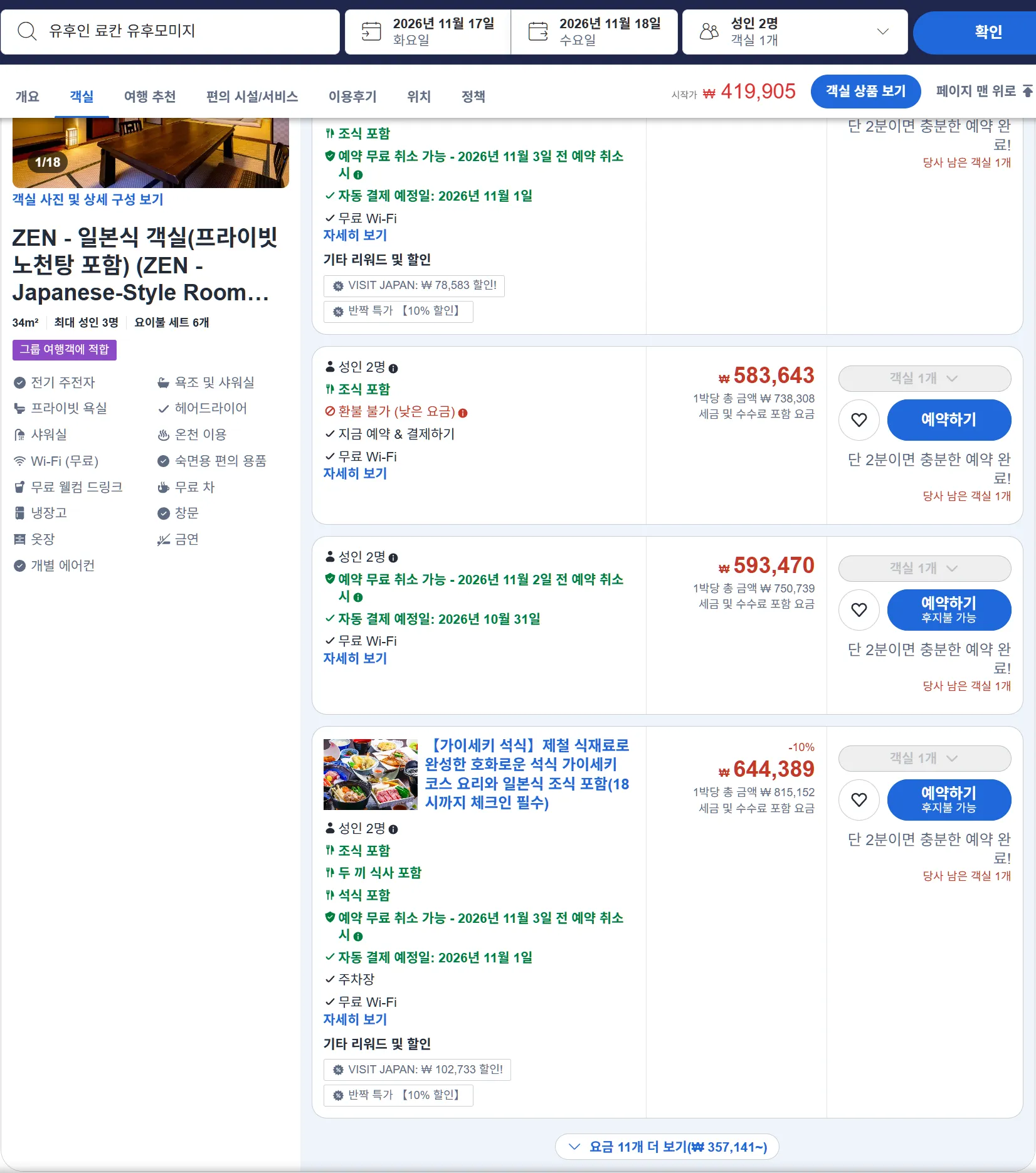Toggle heart on the ₩644,389 kaiseki offer
Viewport: 1036px width, 1173px height.
point(859,799)
